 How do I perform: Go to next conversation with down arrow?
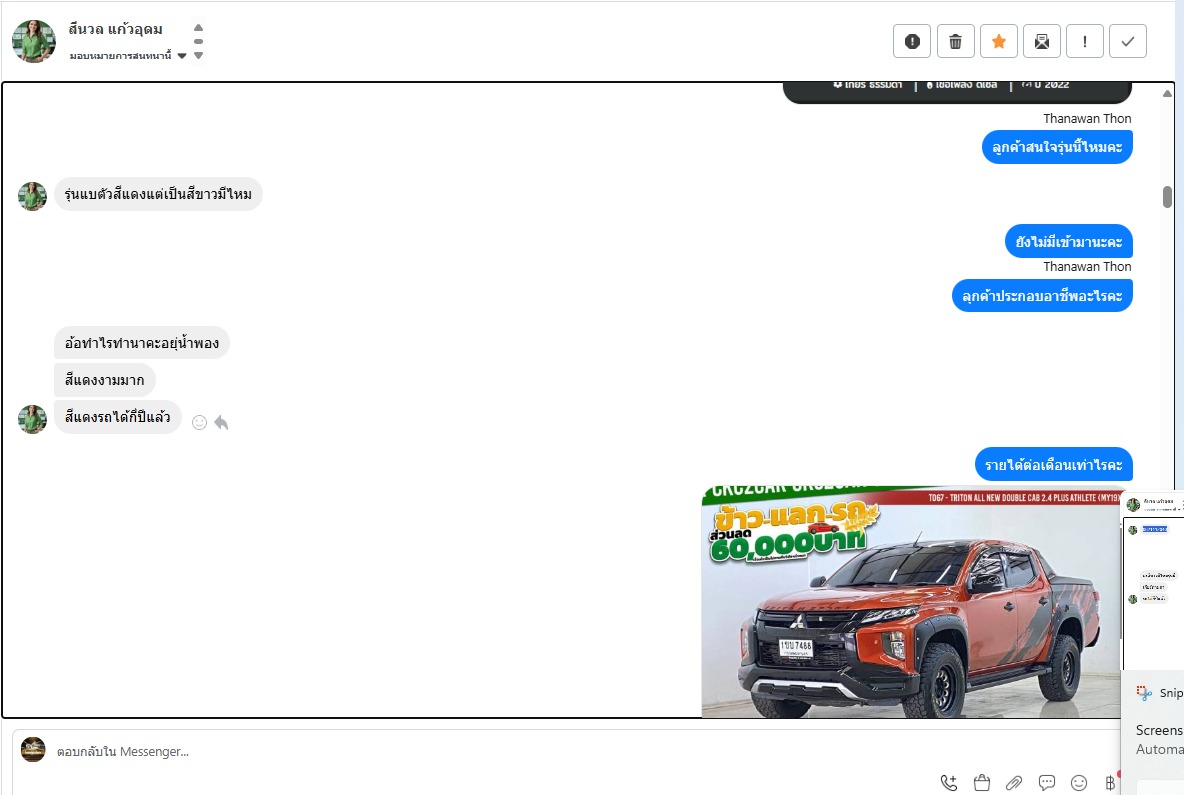coord(199,55)
